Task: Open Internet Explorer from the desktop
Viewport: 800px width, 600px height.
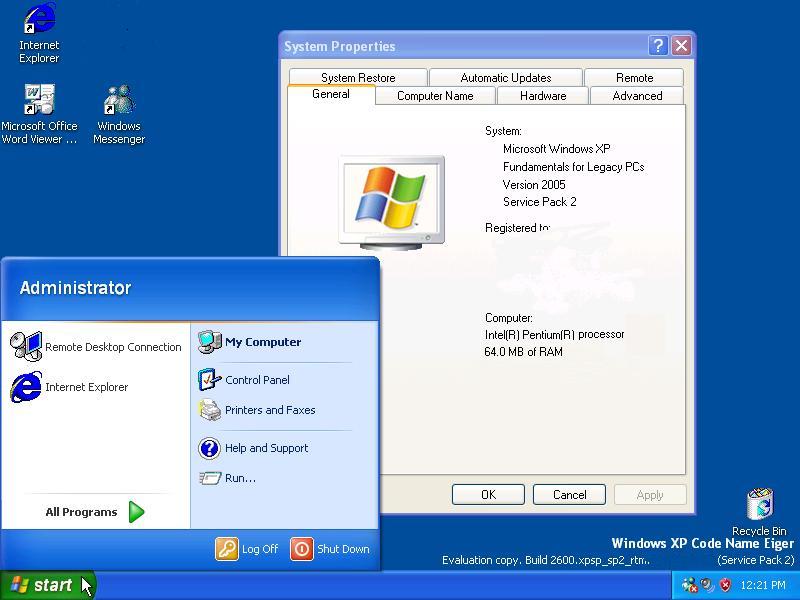Action: 38,25
